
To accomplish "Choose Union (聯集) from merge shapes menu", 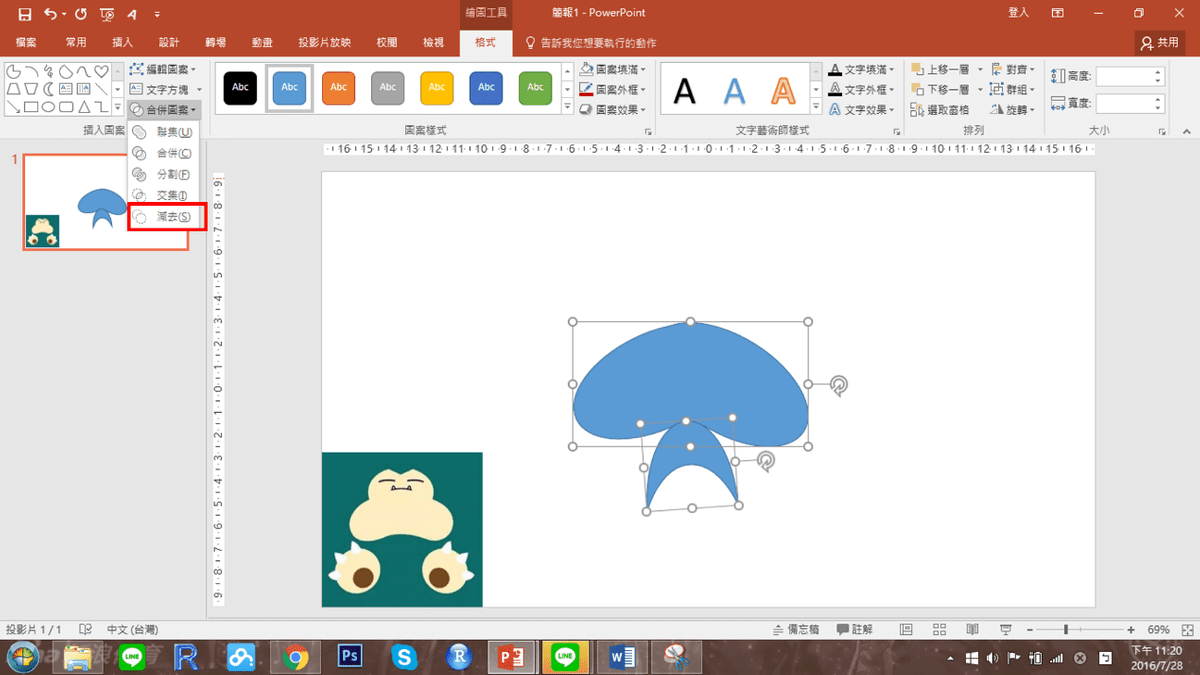I will pyautogui.click(x=164, y=132).
